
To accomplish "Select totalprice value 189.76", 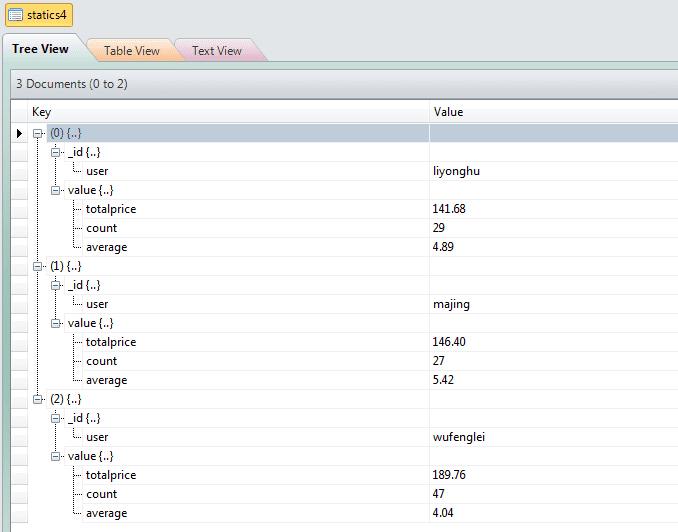I will tap(449, 475).
